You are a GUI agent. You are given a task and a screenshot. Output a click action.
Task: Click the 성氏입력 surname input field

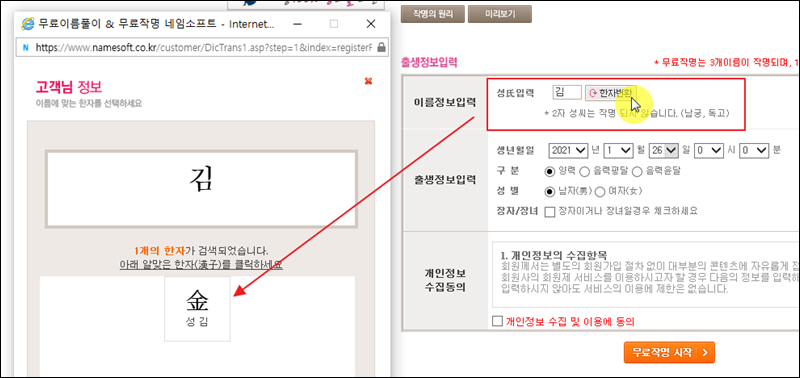click(567, 92)
